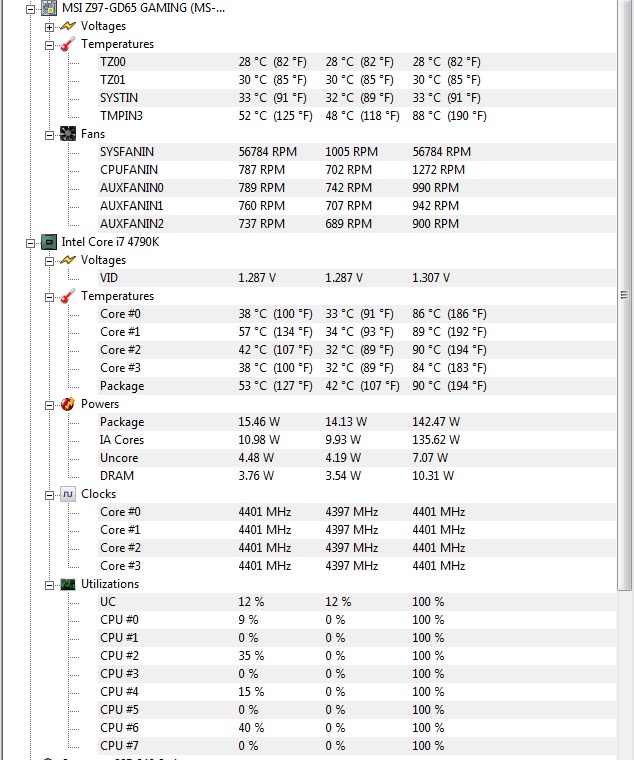Select the SYSTIN sensor row
Screen dimensions: 634x760
[x=357, y=98]
